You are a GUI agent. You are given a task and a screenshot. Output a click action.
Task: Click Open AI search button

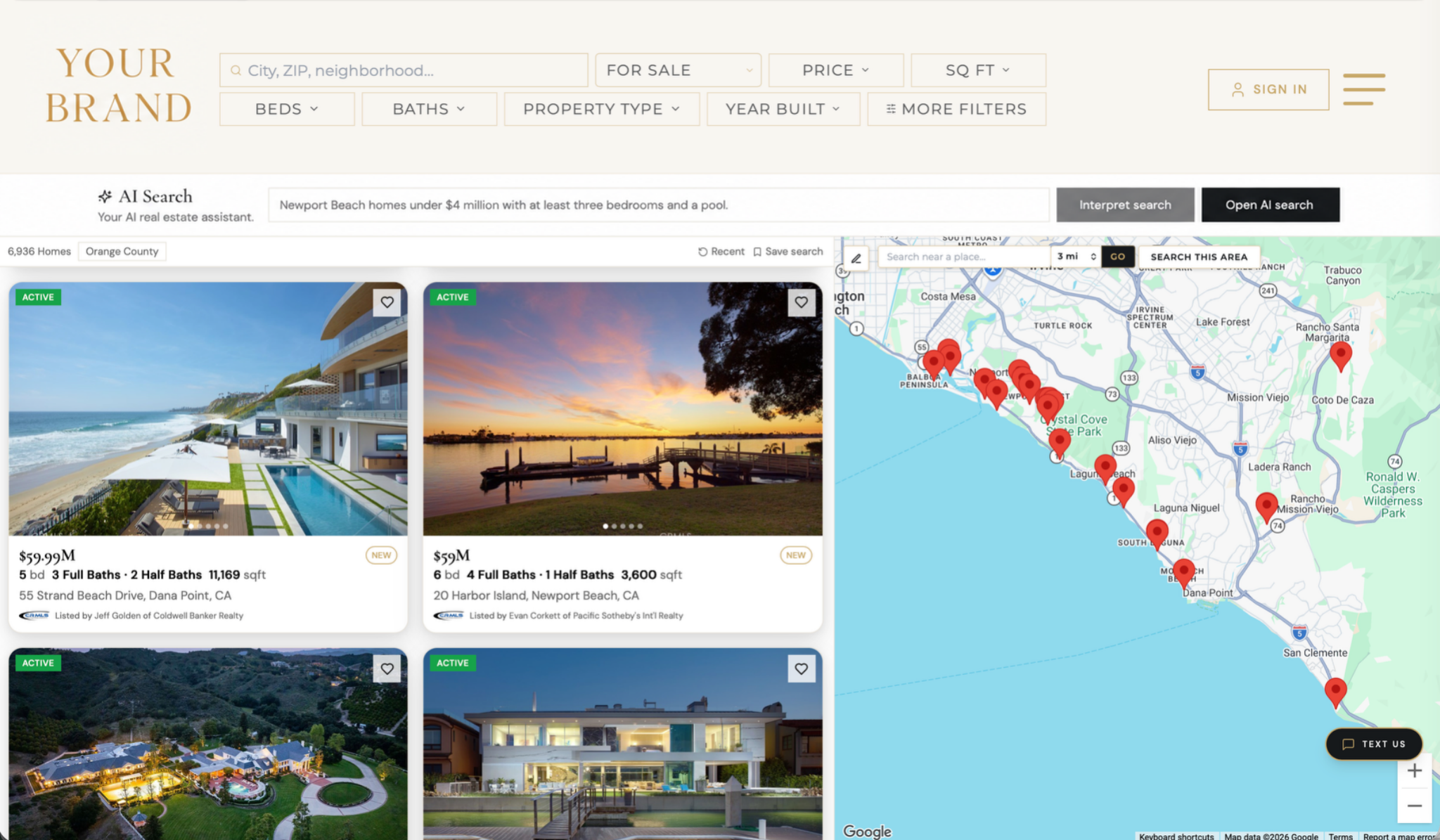pos(1270,205)
